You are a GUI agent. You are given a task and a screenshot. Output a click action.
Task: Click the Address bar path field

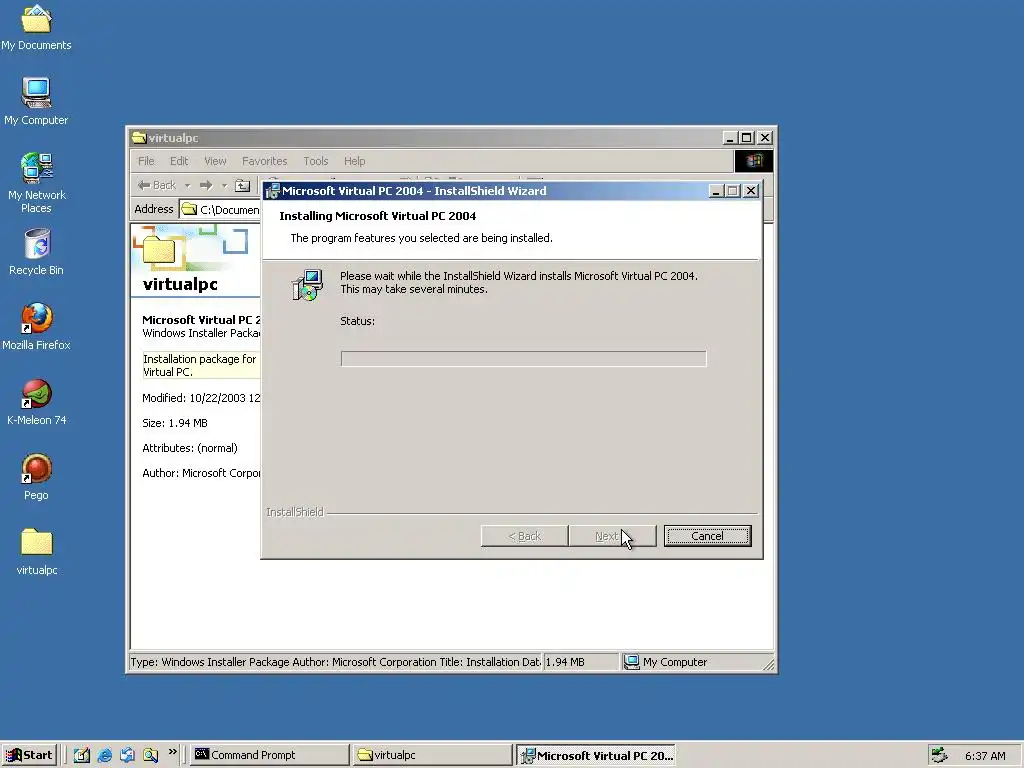[220, 209]
